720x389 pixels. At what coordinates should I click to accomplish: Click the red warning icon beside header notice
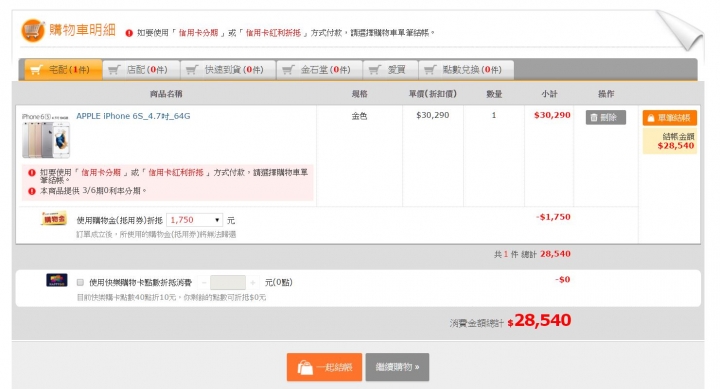pyautogui.click(x=129, y=33)
